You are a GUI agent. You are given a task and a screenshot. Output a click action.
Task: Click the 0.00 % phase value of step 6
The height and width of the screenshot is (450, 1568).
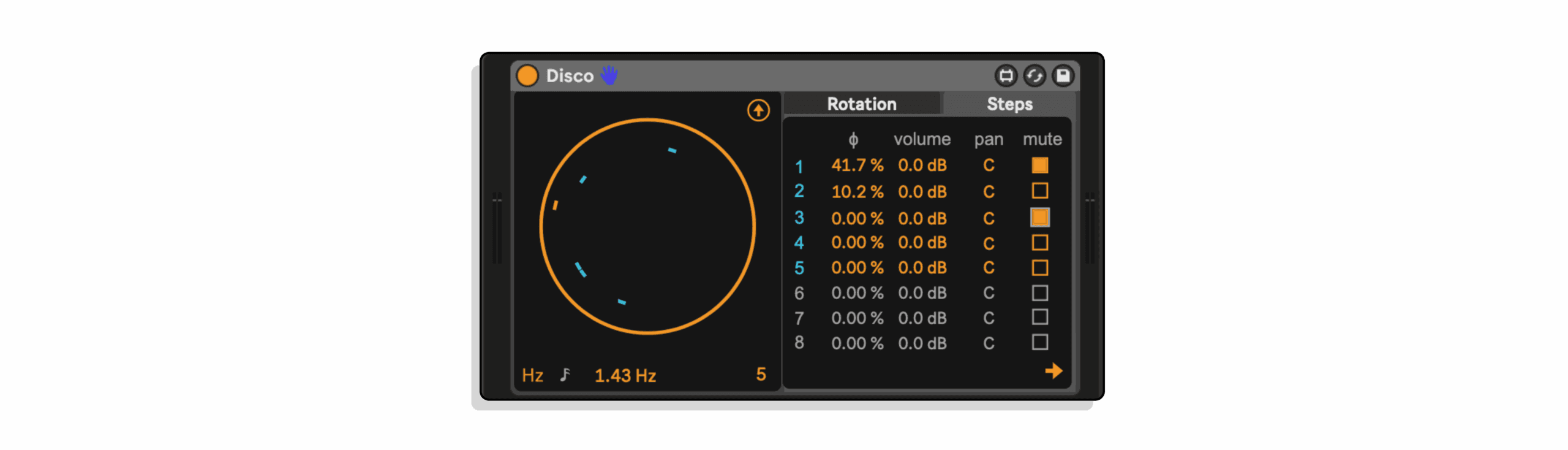click(857, 292)
